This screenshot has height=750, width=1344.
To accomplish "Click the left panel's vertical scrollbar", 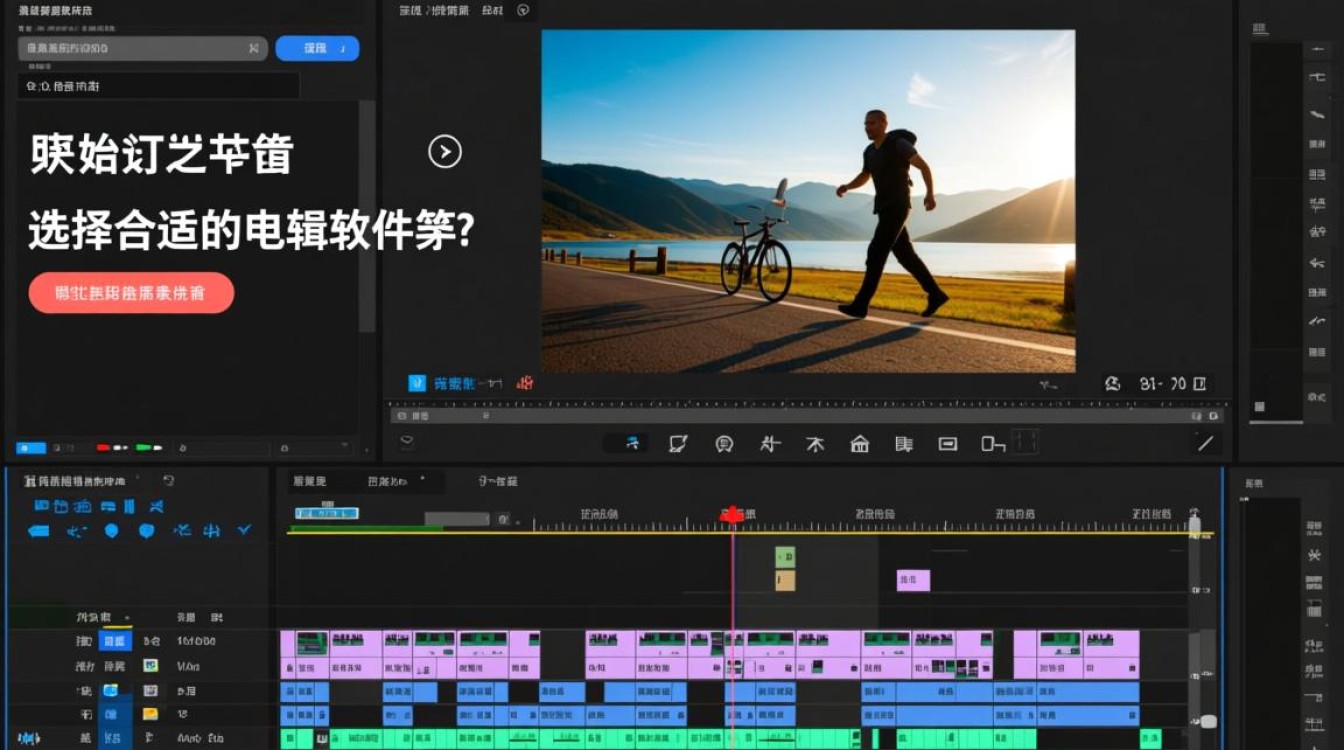I will [x=367, y=216].
